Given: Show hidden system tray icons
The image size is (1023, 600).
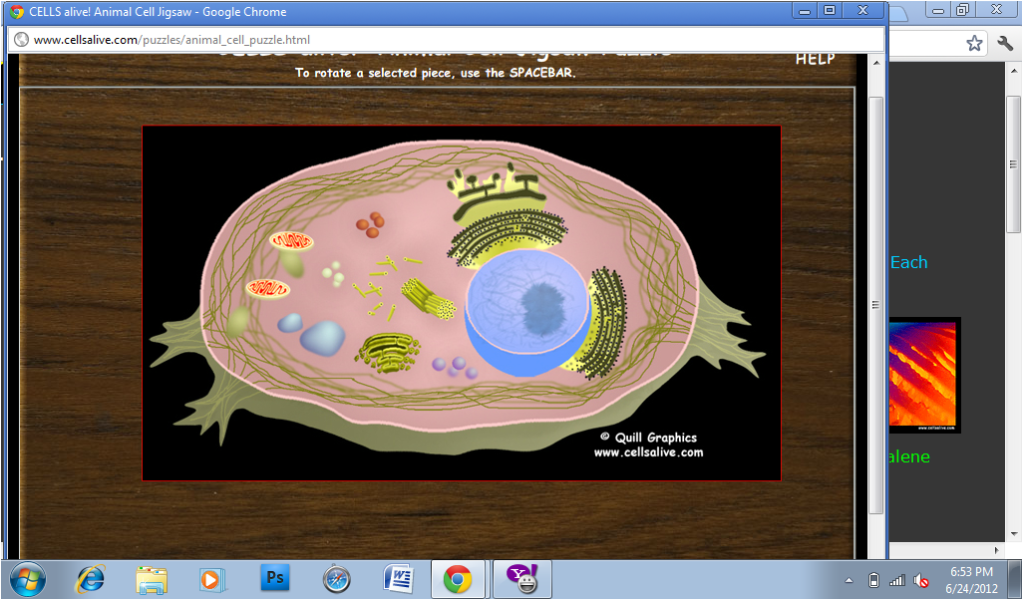Looking at the screenshot, I should 849,580.
